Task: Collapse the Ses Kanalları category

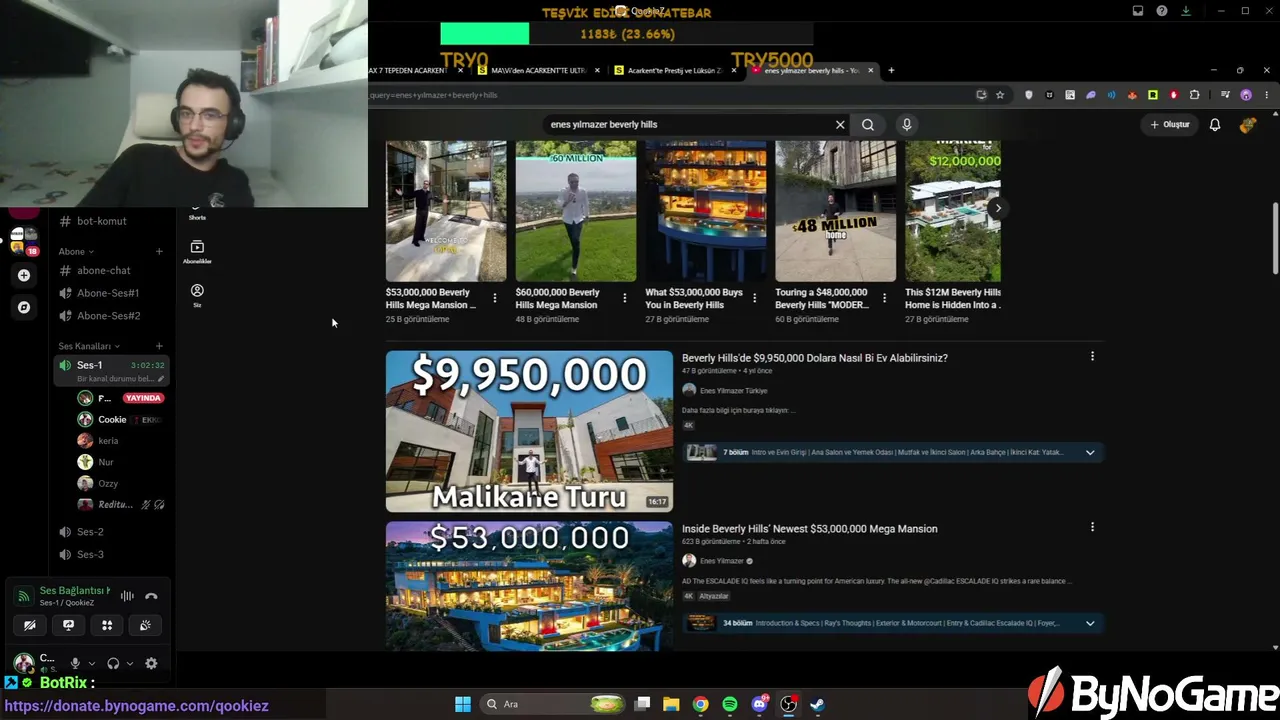Action: [x=89, y=346]
